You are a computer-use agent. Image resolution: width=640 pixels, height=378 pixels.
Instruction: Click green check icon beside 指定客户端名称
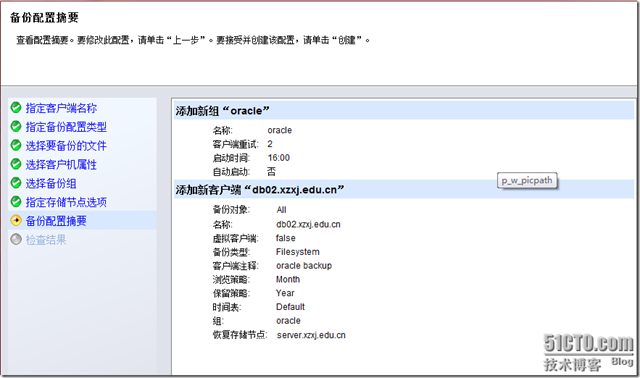pyautogui.click(x=16, y=108)
